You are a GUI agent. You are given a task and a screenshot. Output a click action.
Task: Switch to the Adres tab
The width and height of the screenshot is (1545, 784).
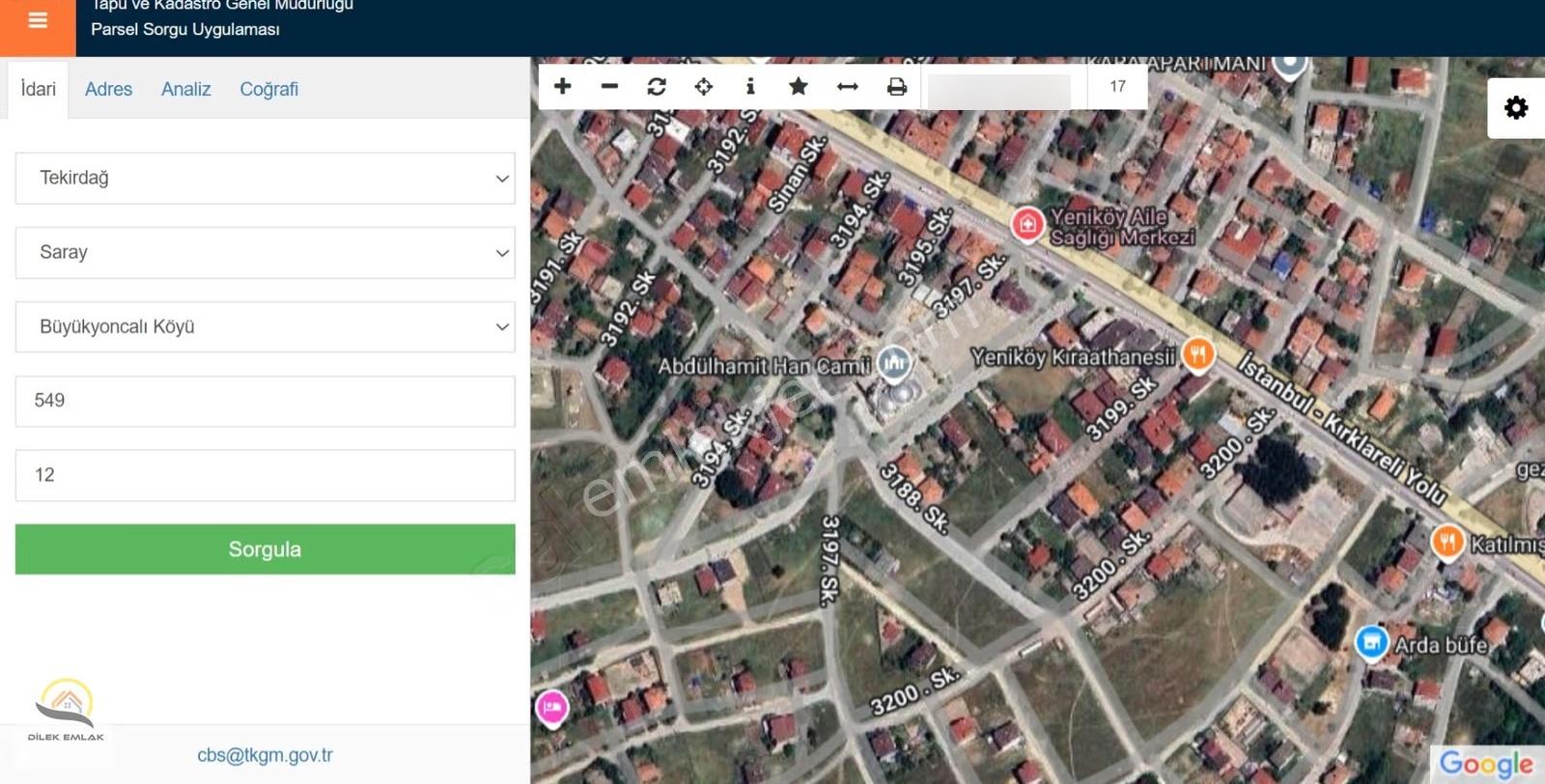click(x=108, y=89)
